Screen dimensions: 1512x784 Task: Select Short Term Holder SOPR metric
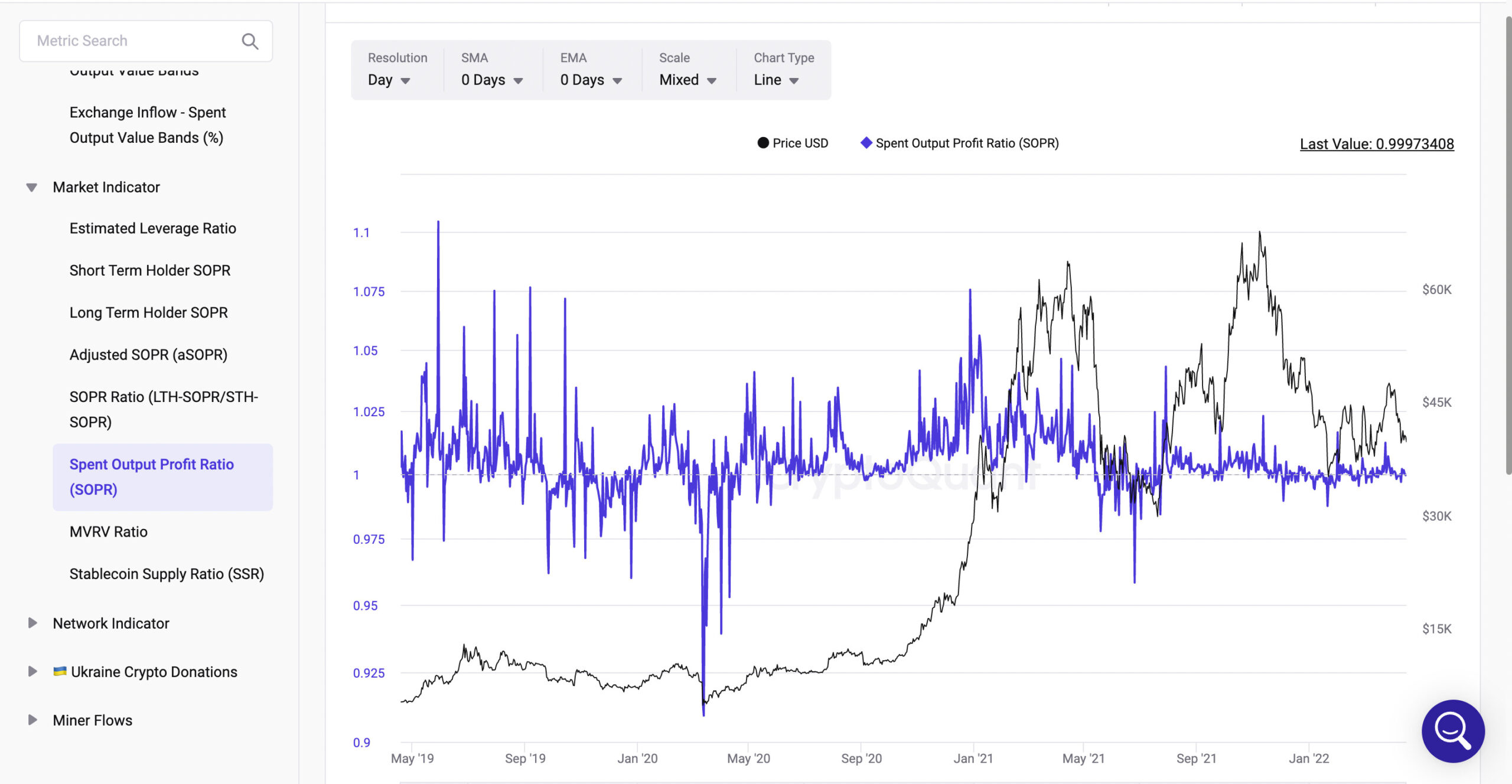pos(150,270)
